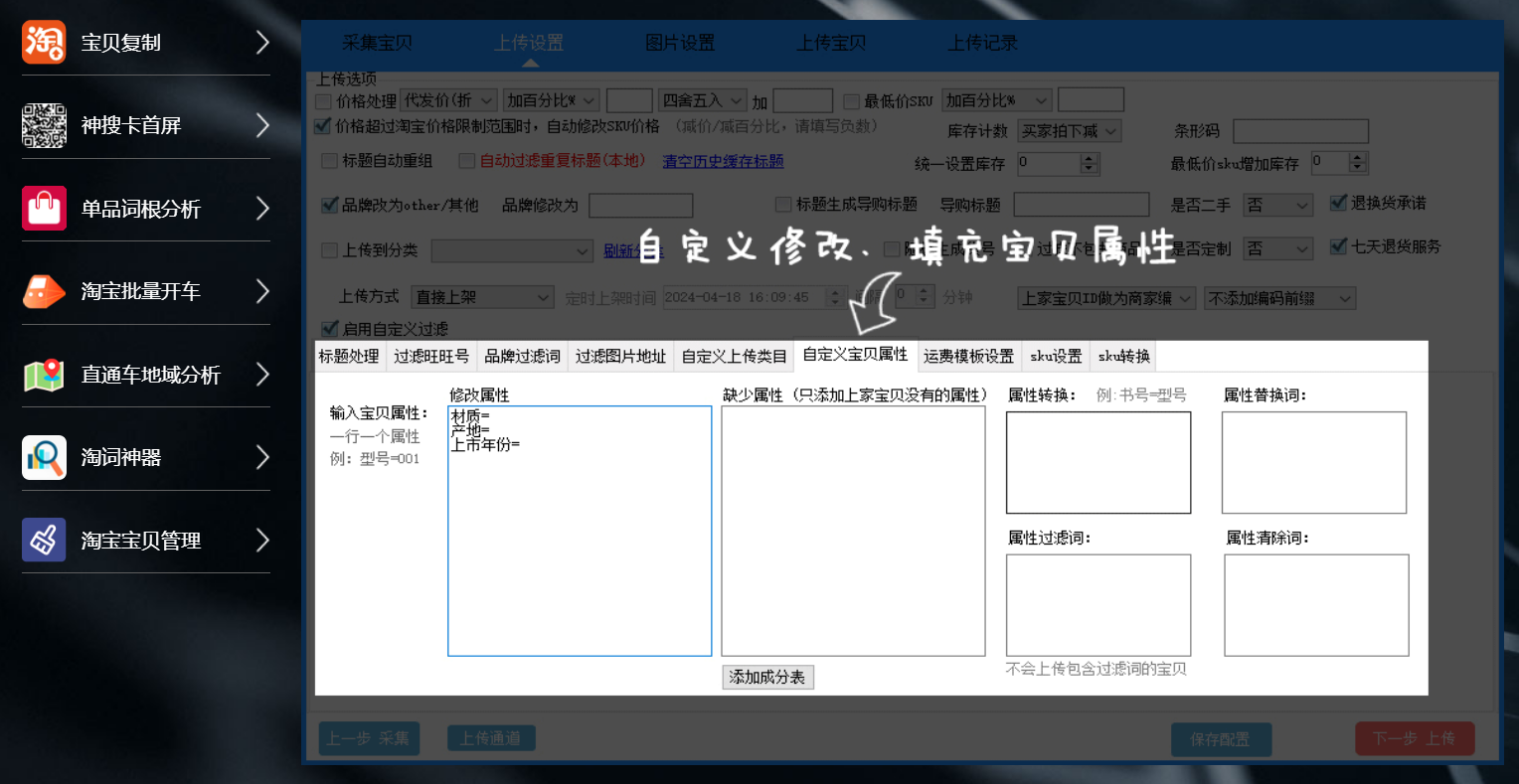This screenshot has width=1519, height=784.
Task: Click into the 属性替换词 text box
Action: (x=1314, y=462)
